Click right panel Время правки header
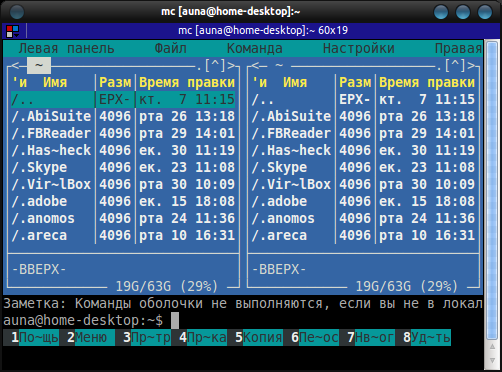The height and width of the screenshot is (372, 502). (427, 82)
